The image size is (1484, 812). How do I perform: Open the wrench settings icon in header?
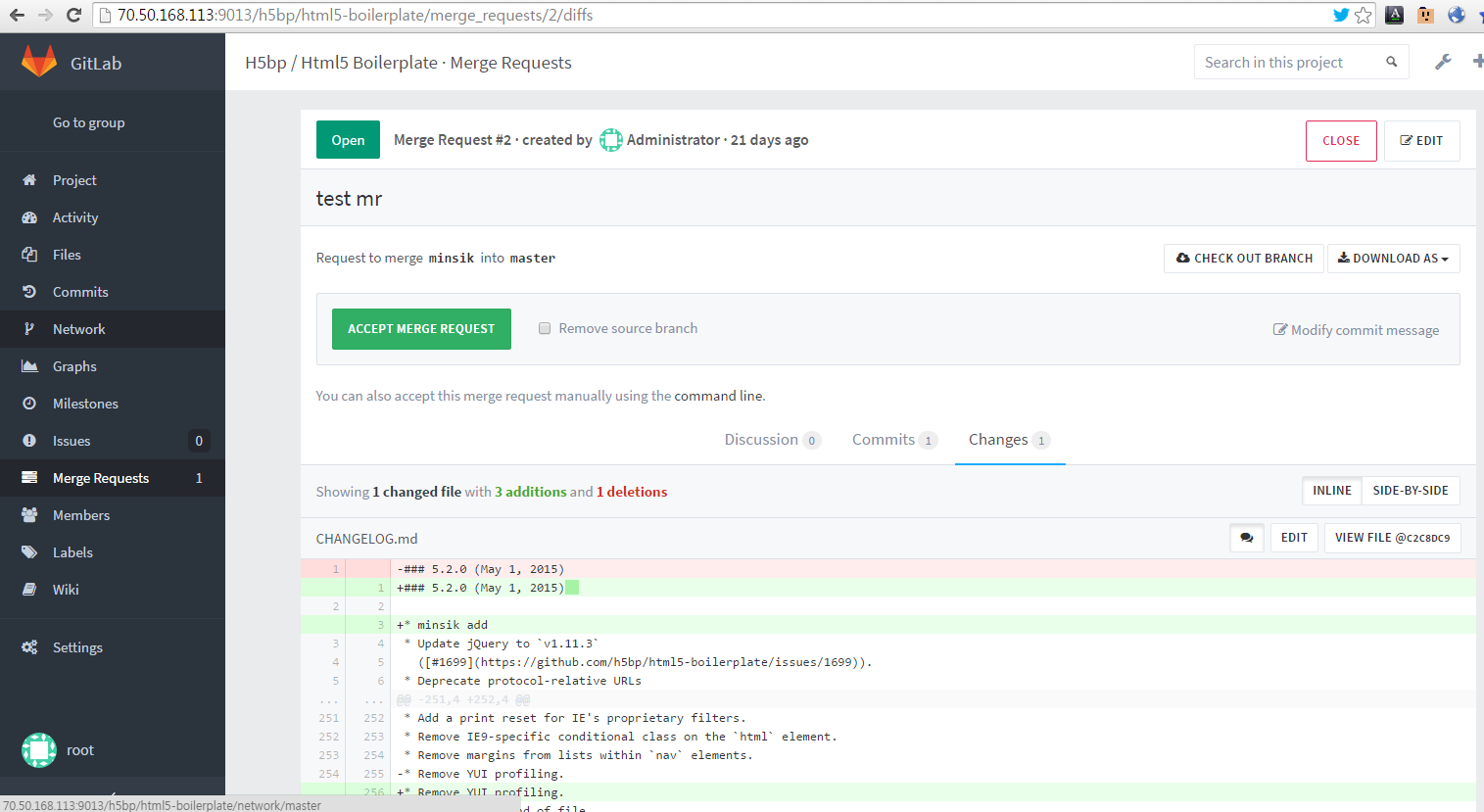click(1443, 62)
